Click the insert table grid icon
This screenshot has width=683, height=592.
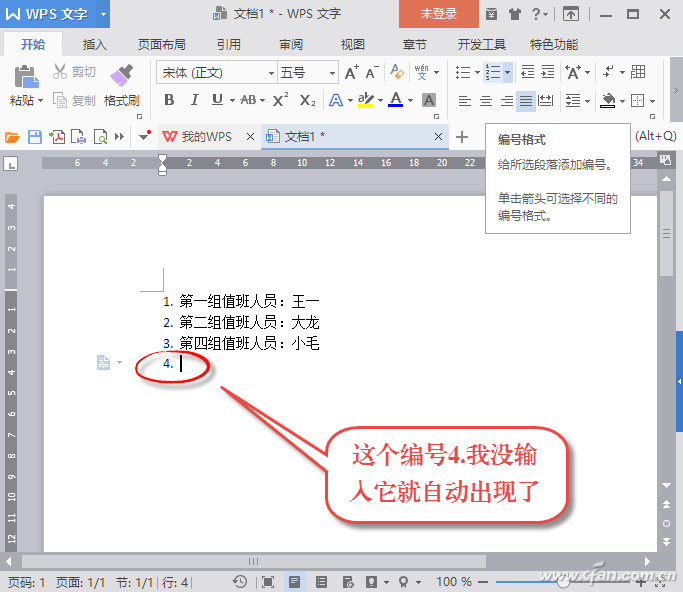(638, 71)
